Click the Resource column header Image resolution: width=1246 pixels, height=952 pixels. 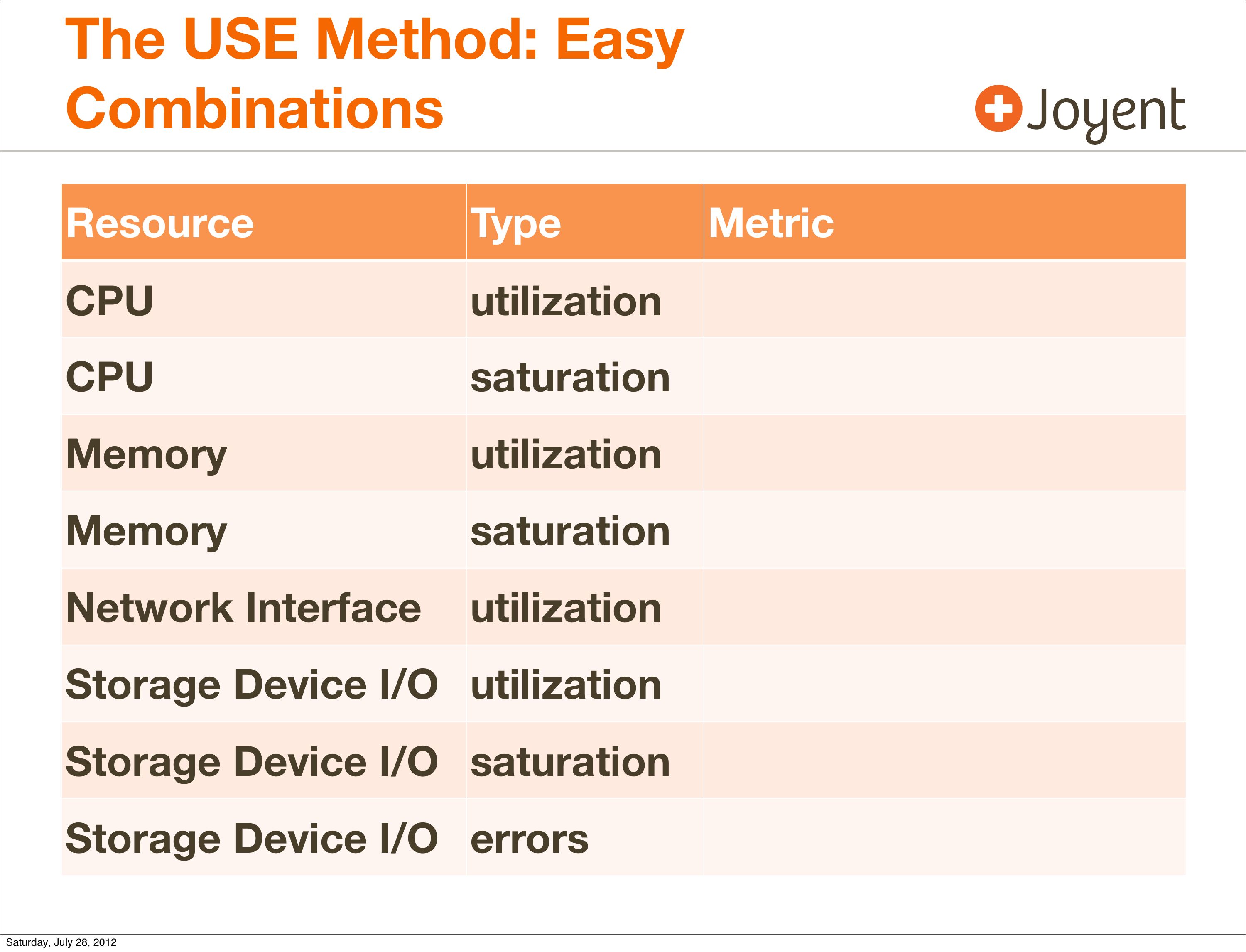(160, 223)
